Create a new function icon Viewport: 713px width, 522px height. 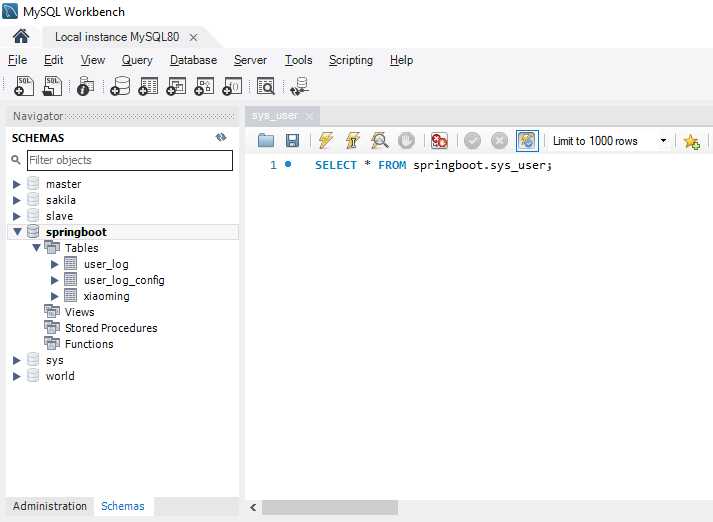coord(232,86)
